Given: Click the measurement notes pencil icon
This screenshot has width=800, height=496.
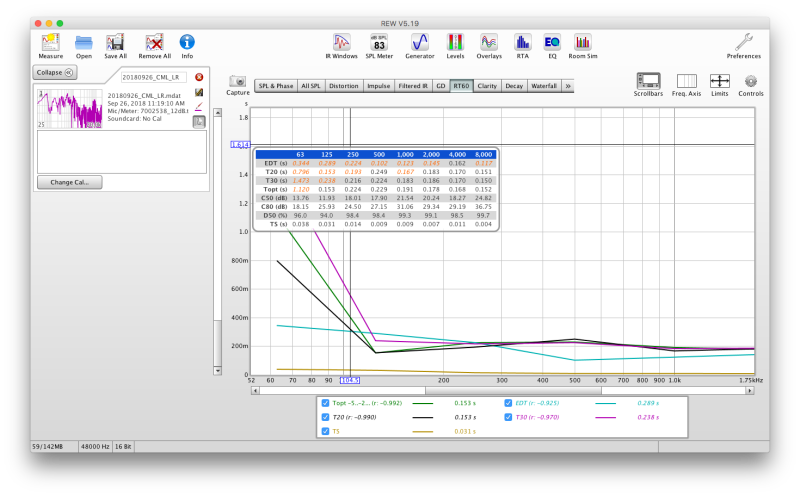Looking at the screenshot, I should click(199, 106).
